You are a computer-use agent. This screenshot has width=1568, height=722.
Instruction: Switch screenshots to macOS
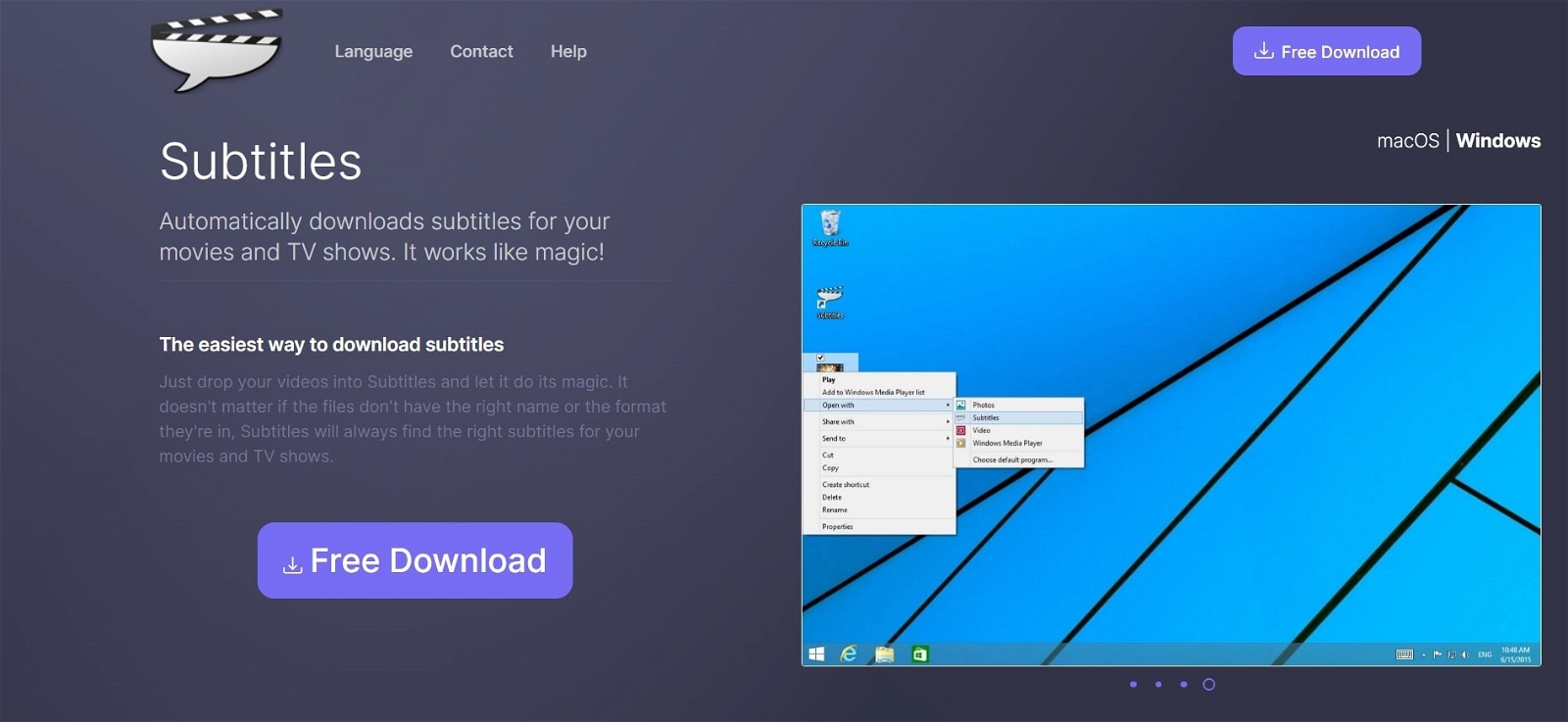[1407, 141]
